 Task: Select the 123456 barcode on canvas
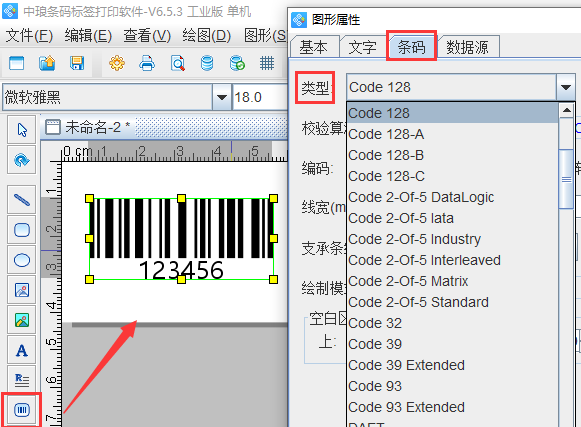click(181, 239)
